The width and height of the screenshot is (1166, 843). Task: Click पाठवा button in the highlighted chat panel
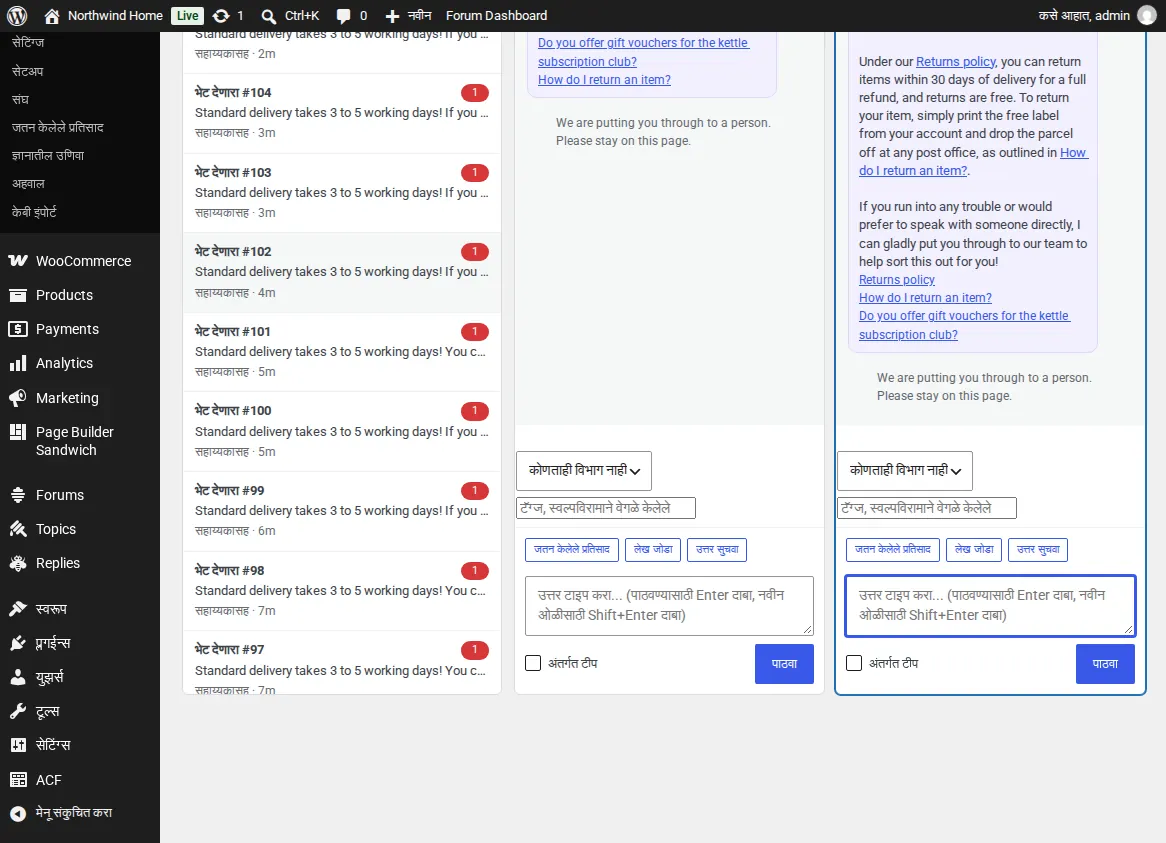point(1105,664)
